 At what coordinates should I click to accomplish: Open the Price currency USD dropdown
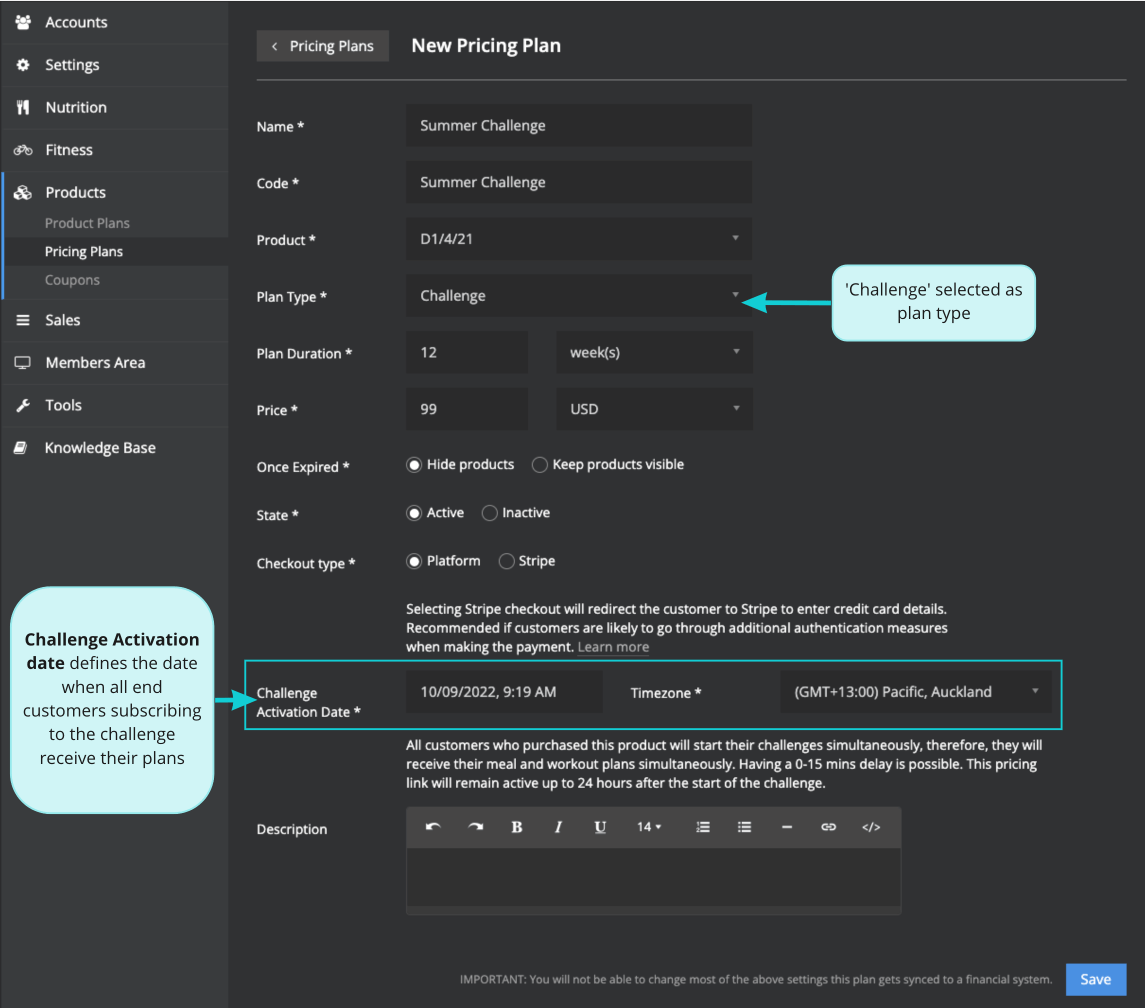654,409
